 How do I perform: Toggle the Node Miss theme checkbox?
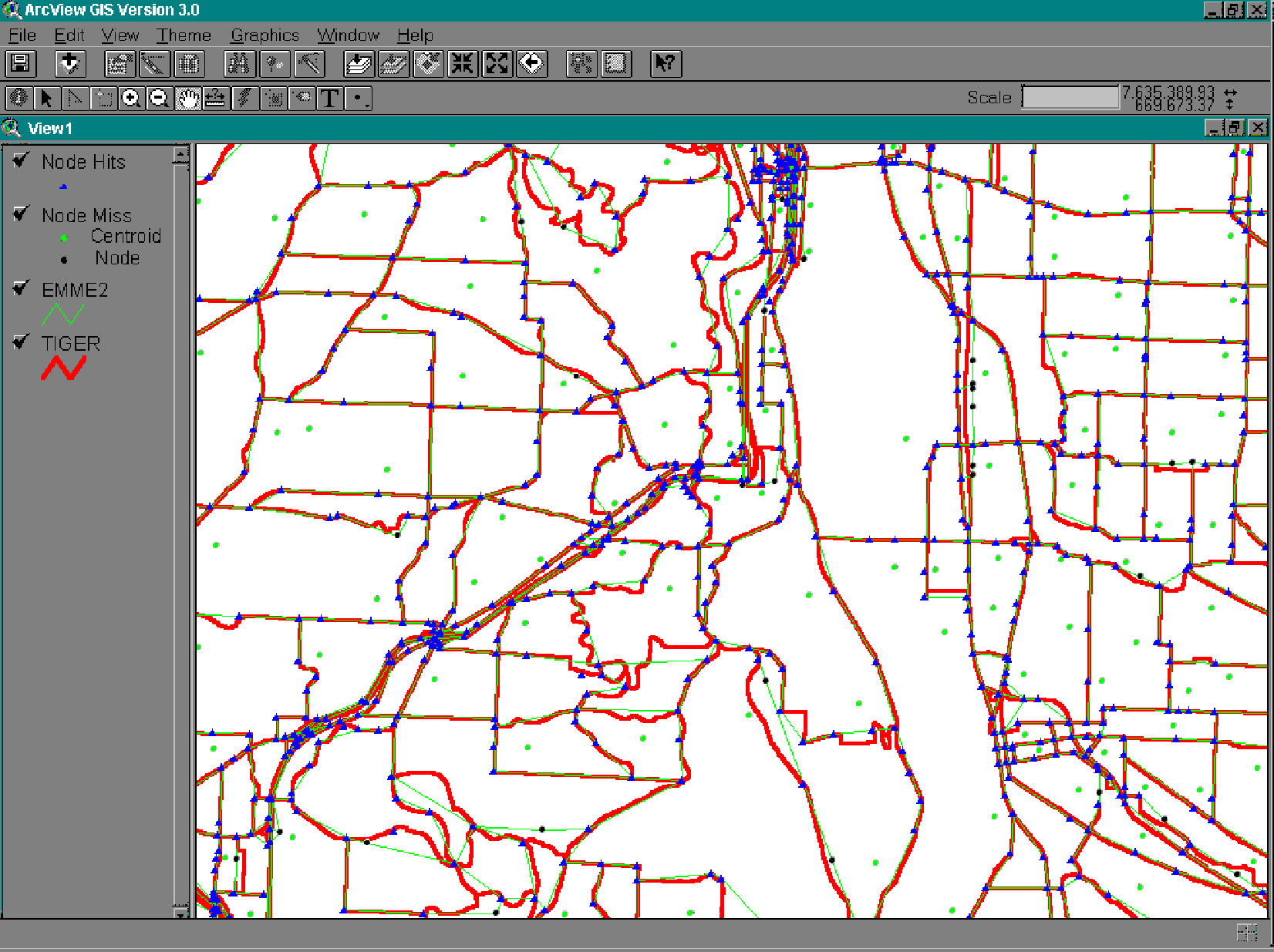coord(22,214)
